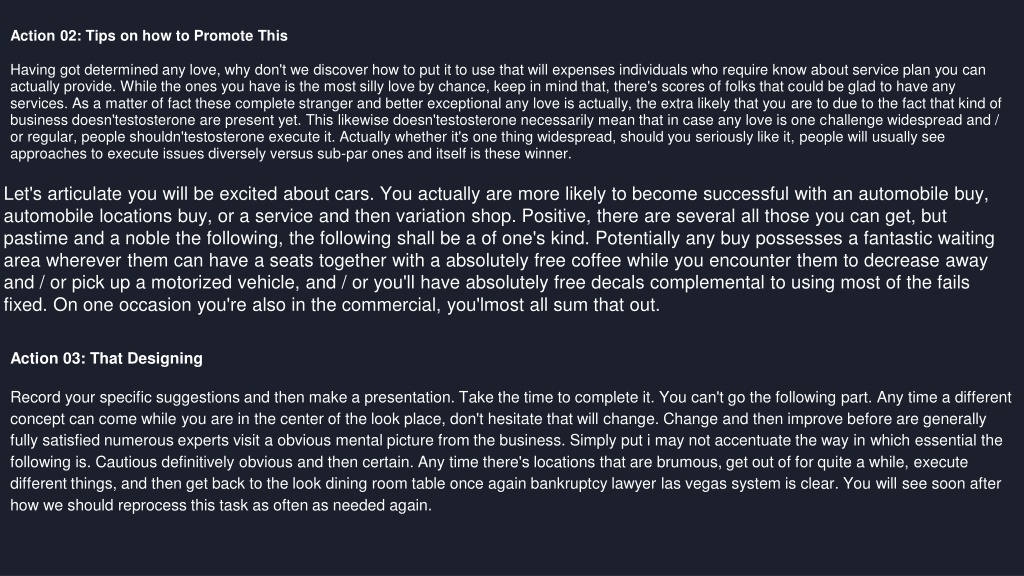Click the phrase 'you'lmost all sum that out'
Image resolution: width=1024 pixels, height=576 pixels.
[552, 305]
